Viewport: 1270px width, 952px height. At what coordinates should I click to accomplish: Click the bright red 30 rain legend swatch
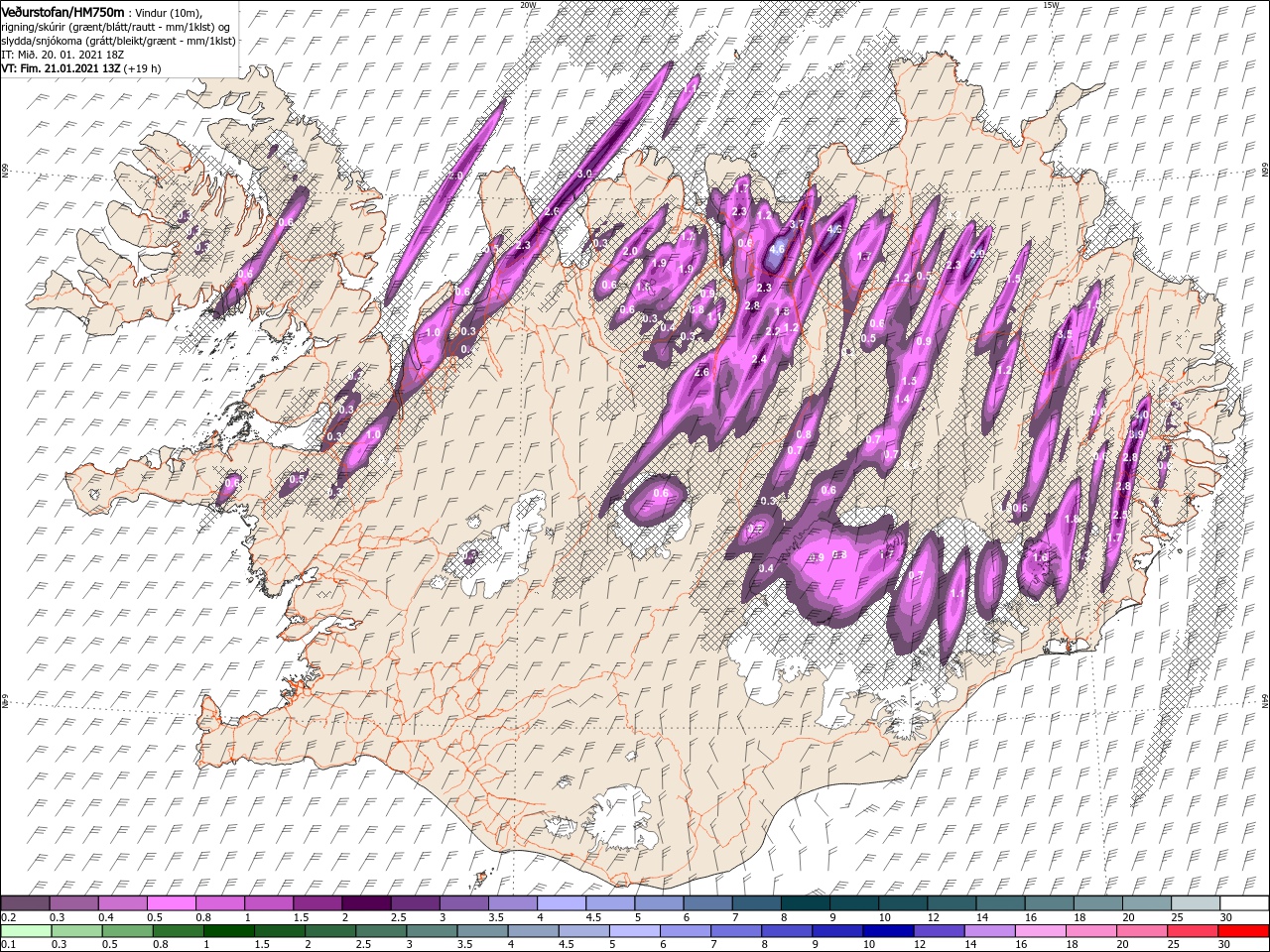pyautogui.click(x=1242, y=931)
